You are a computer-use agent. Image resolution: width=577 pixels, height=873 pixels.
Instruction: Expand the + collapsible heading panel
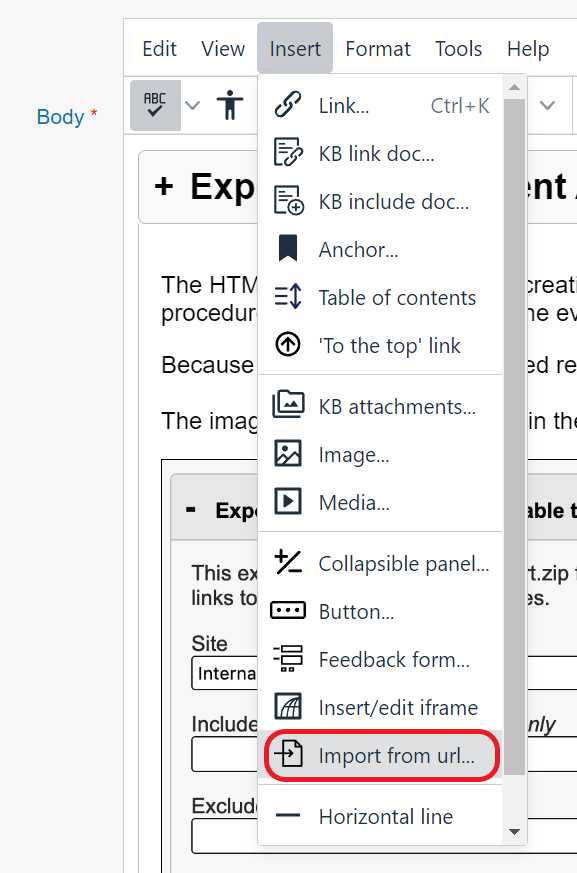pos(164,186)
